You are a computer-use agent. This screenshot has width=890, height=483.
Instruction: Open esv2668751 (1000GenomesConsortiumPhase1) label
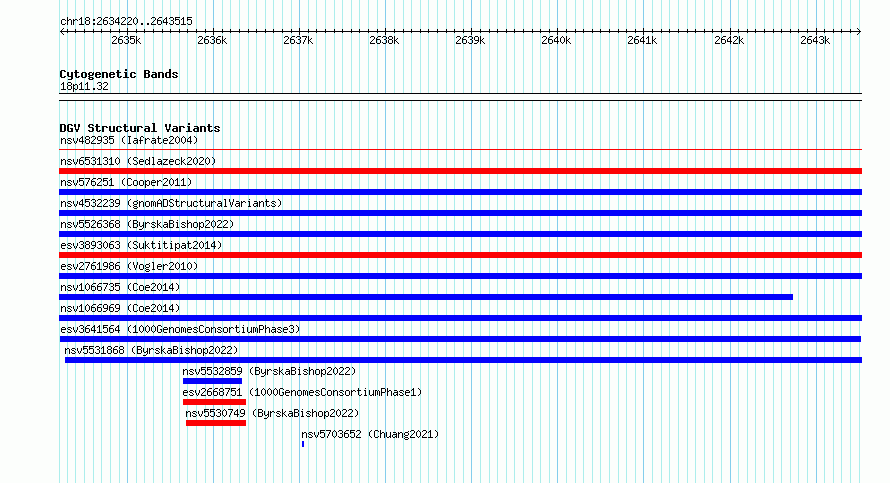tap(302, 392)
